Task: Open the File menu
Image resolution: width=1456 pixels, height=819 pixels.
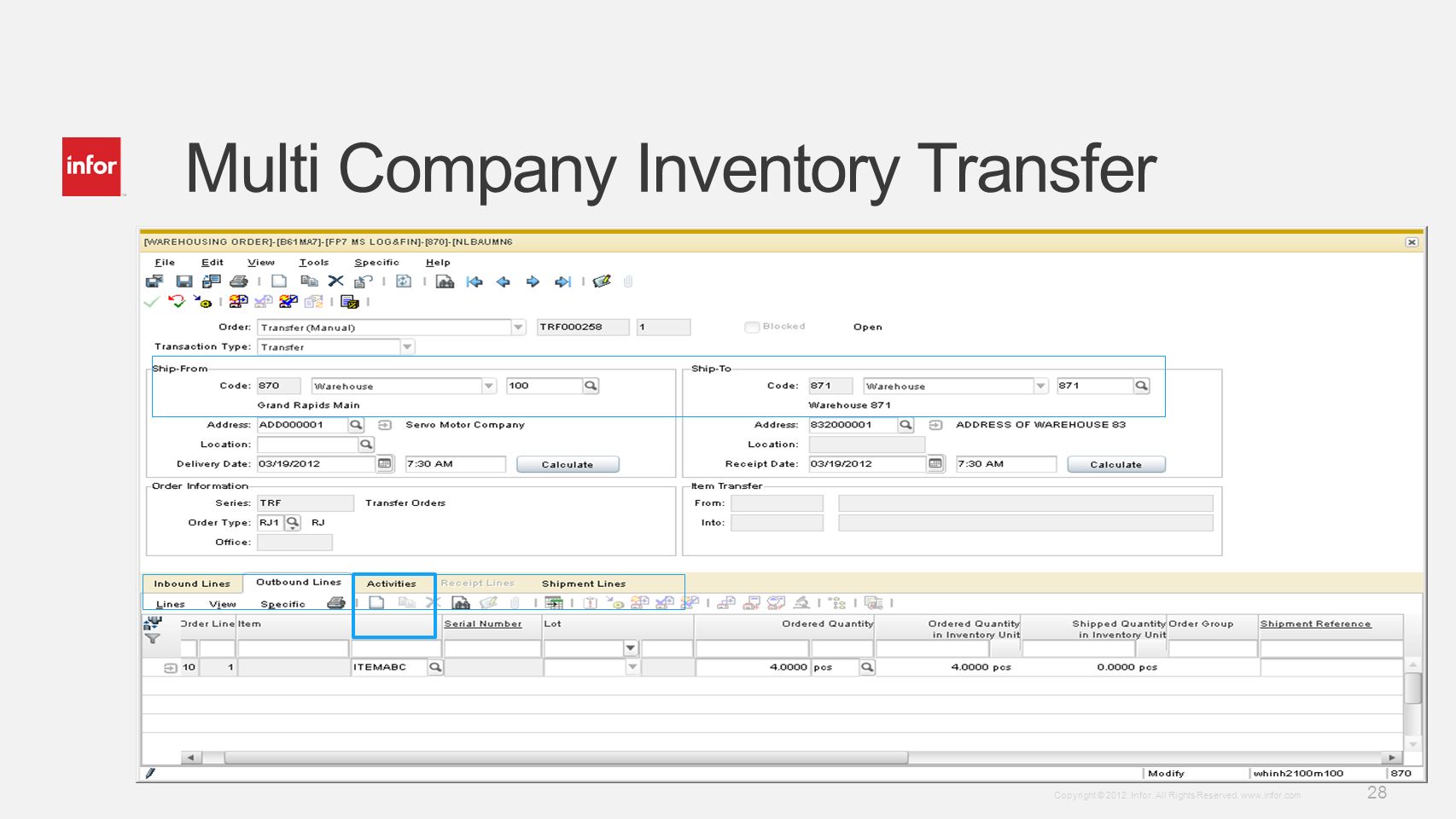Action: (x=165, y=263)
